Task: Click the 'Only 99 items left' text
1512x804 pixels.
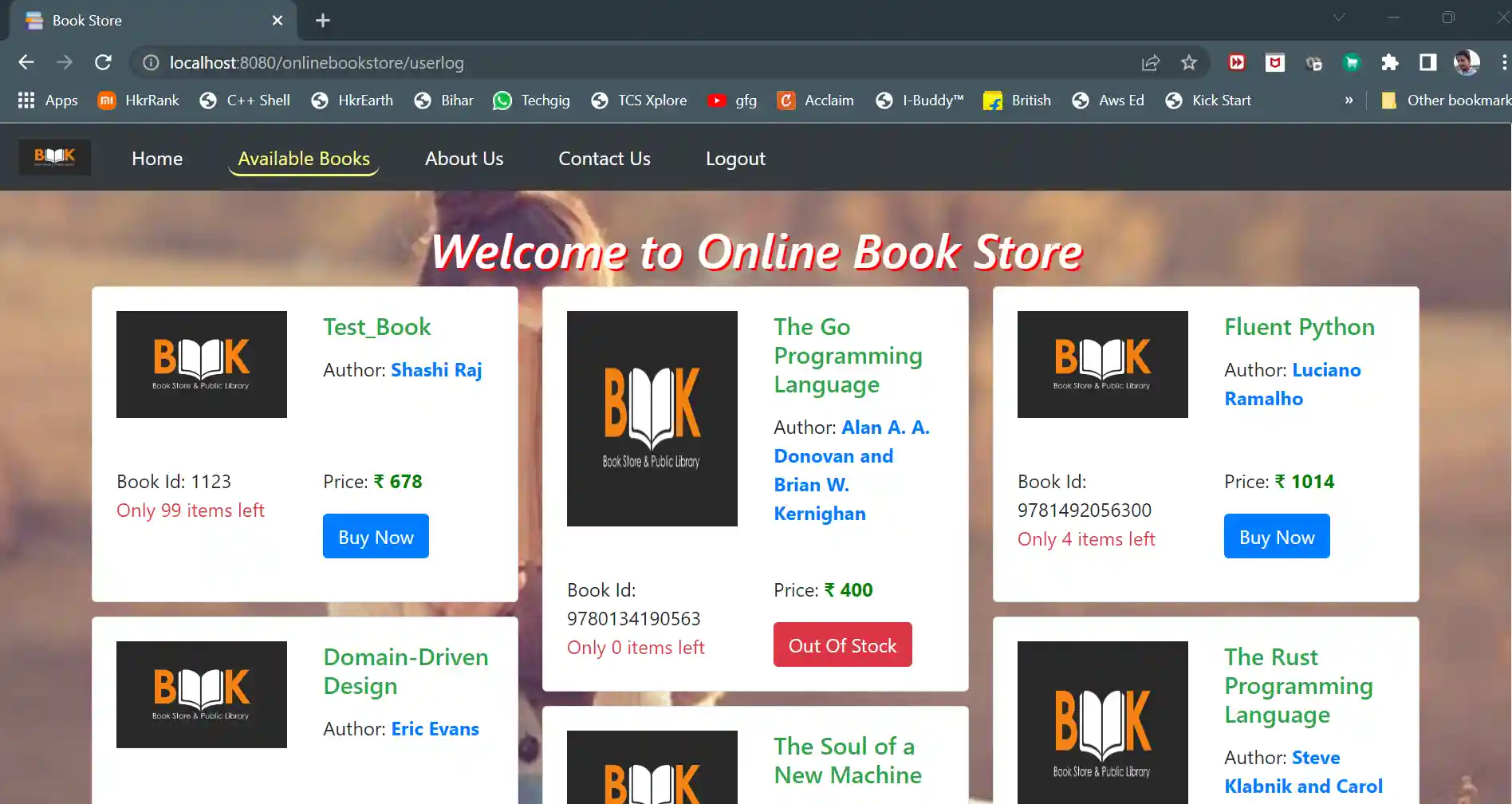Action: tap(191, 510)
